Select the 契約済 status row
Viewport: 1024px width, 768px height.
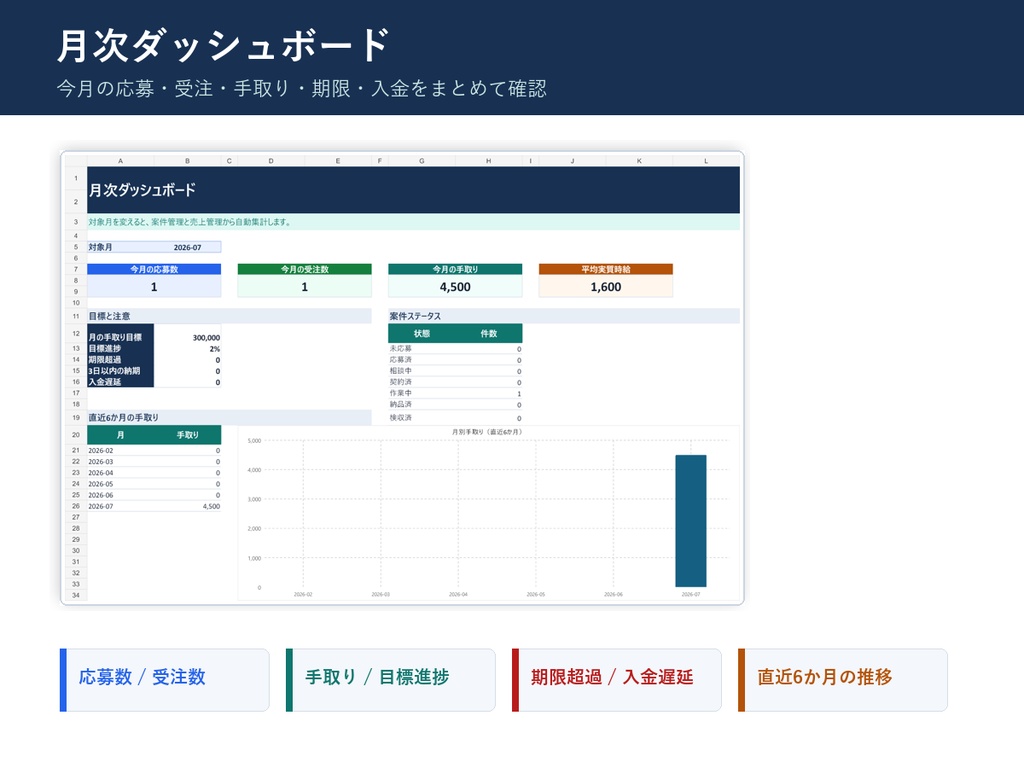pyautogui.click(x=455, y=382)
